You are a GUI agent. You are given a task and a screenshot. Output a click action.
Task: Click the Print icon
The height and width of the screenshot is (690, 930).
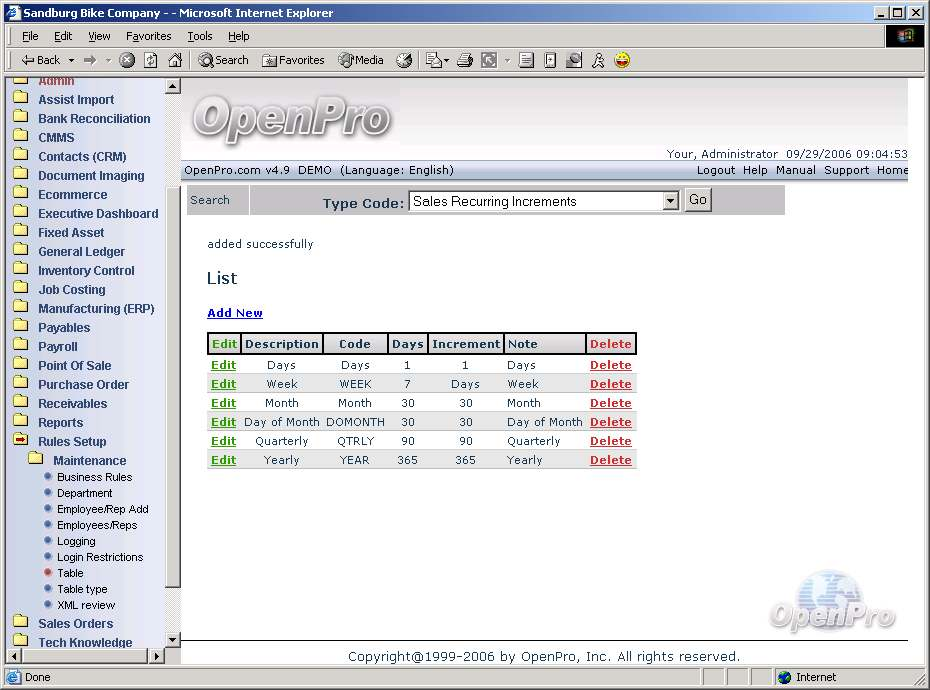coord(464,60)
